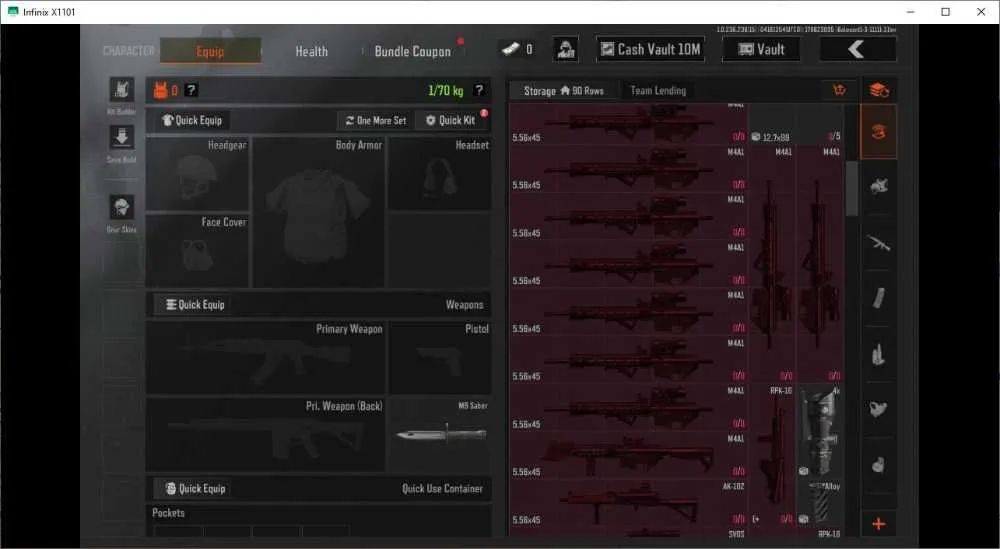Image resolution: width=1000 pixels, height=549 pixels.
Task: Select the 12.7x99 ammo item in storage
Action: 796,125
